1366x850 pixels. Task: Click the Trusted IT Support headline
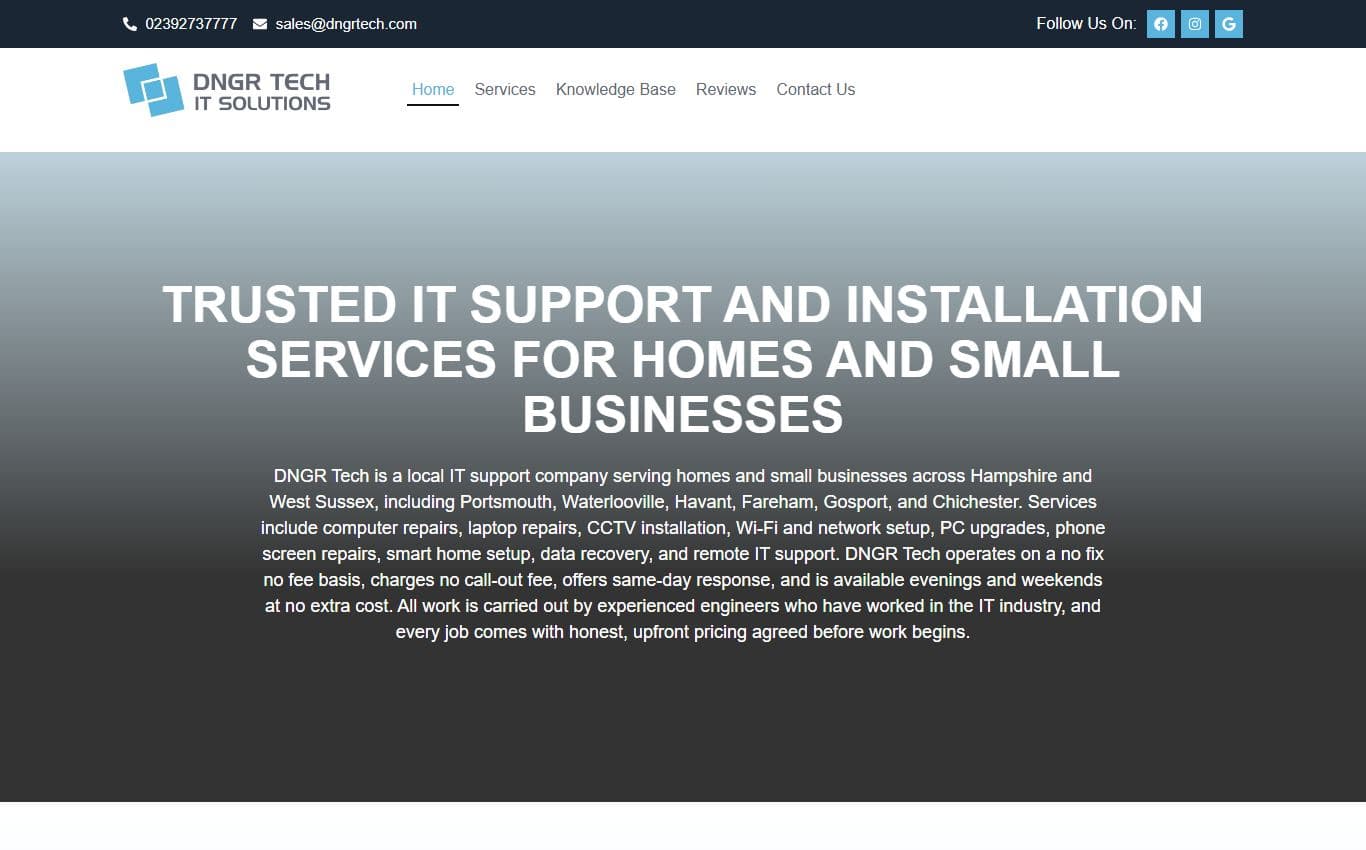pyautogui.click(x=683, y=359)
